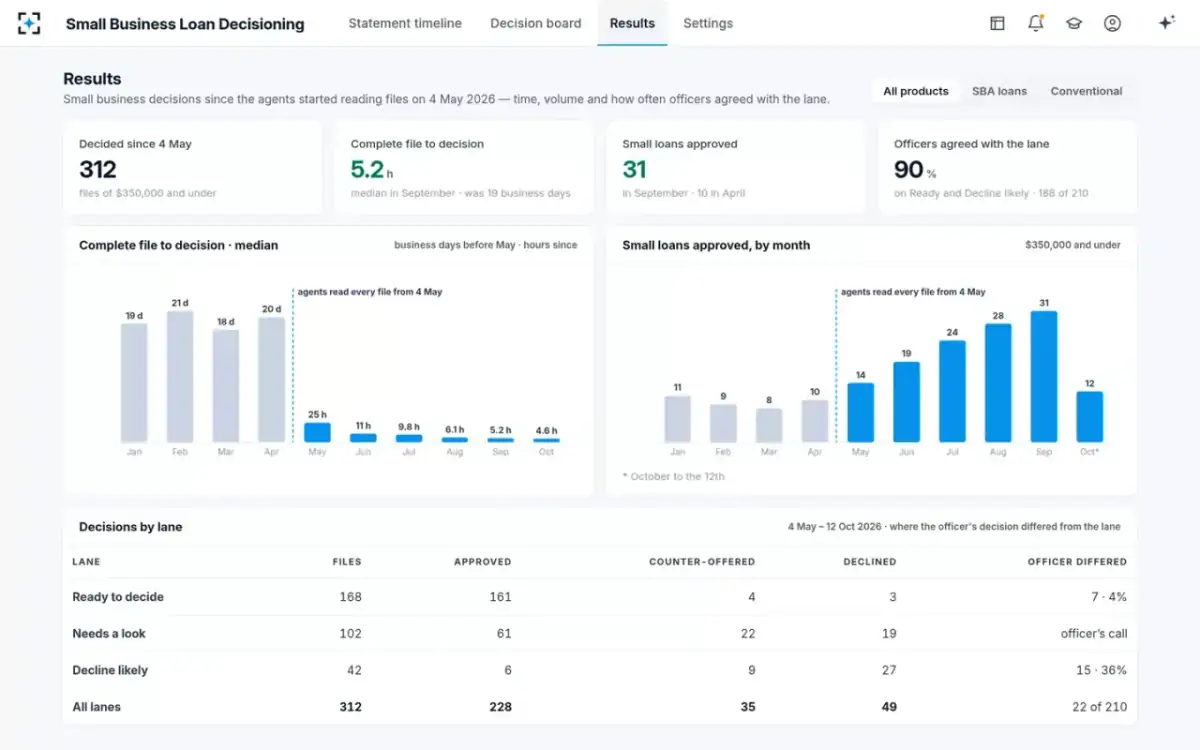Switch to Statement timeline tab

(405, 23)
